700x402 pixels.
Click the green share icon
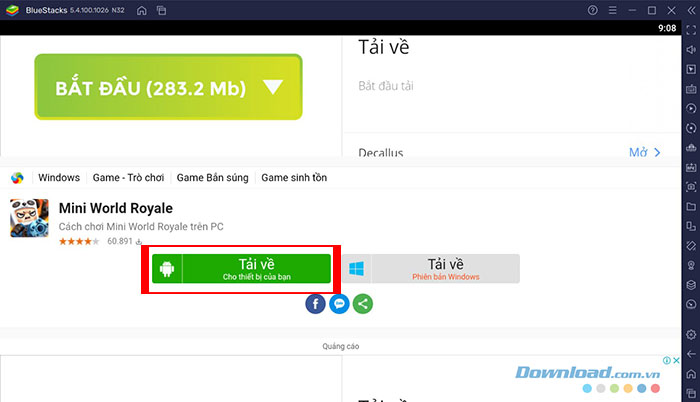[363, 304]
